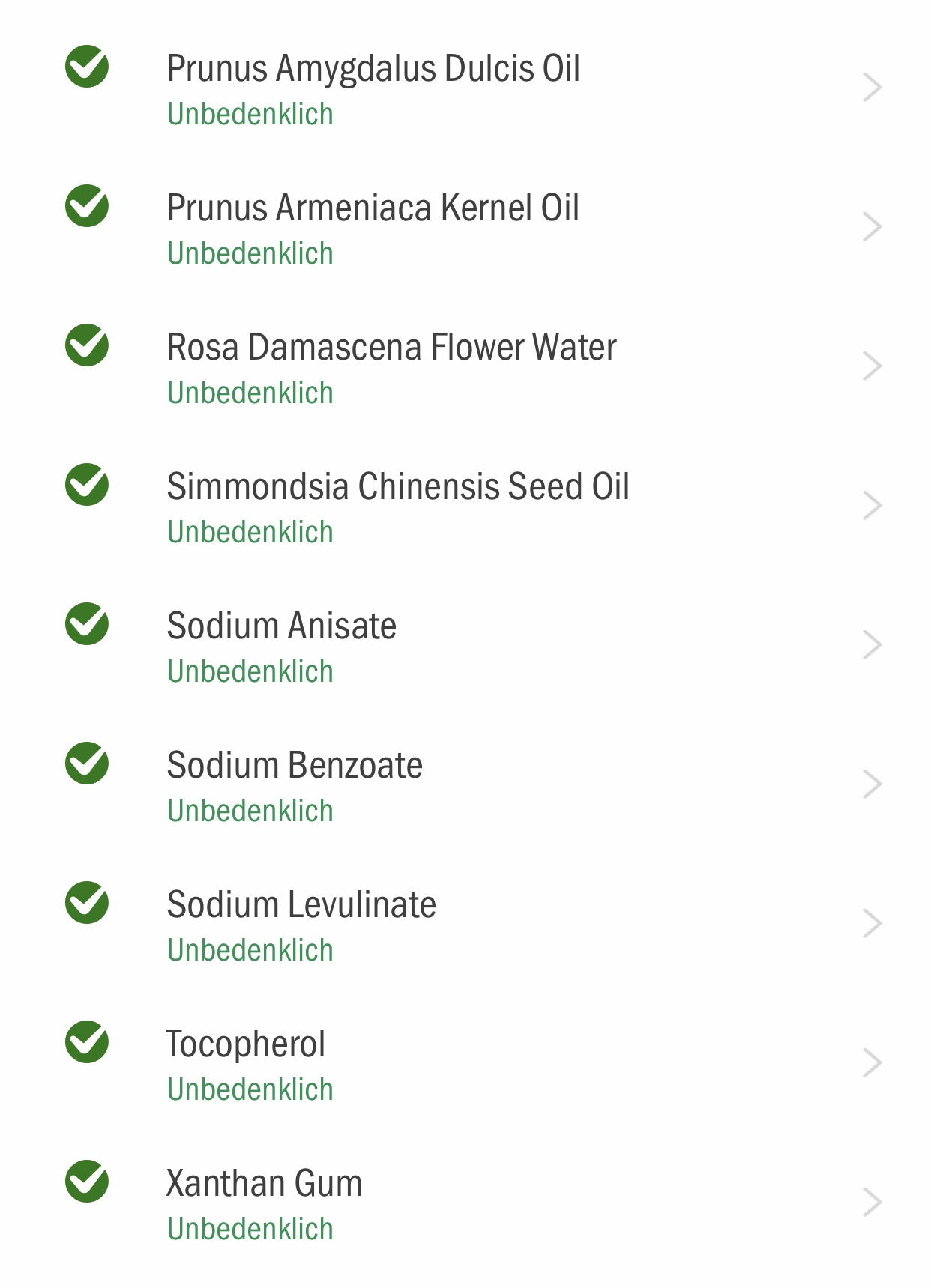Tap the checkmark icon for Simmondsia Chinensis Seed Oil
This screenshot has height=1288, width=931.
87,485
